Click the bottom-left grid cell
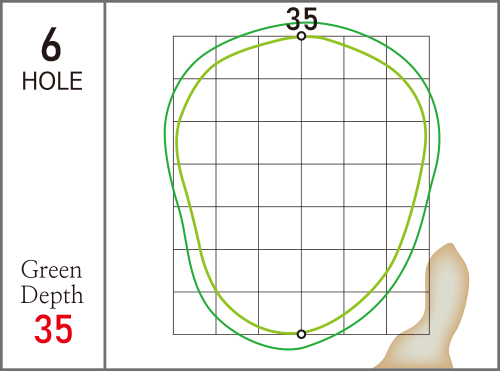The height and width of the screenshot is (371, 500). (195, 313)
